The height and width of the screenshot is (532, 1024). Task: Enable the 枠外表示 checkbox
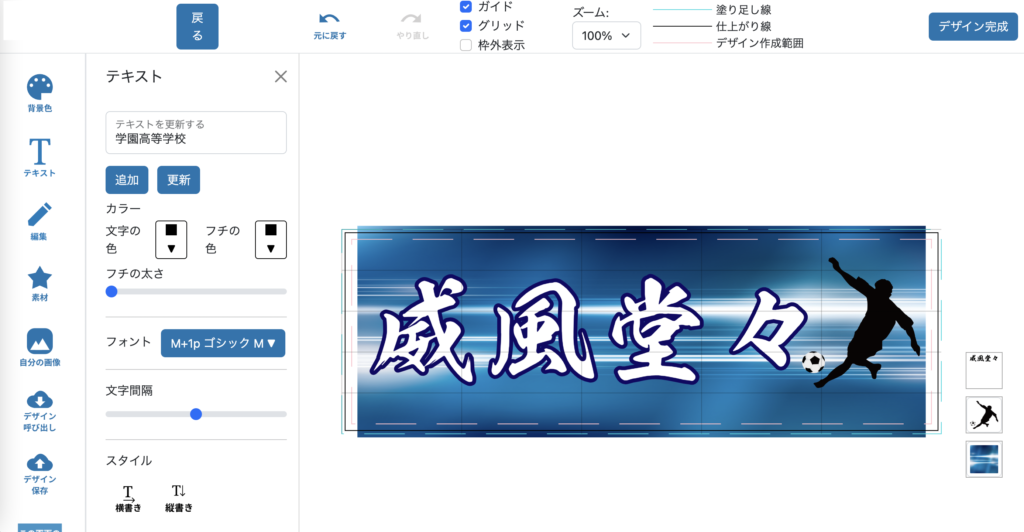(466, 45)
